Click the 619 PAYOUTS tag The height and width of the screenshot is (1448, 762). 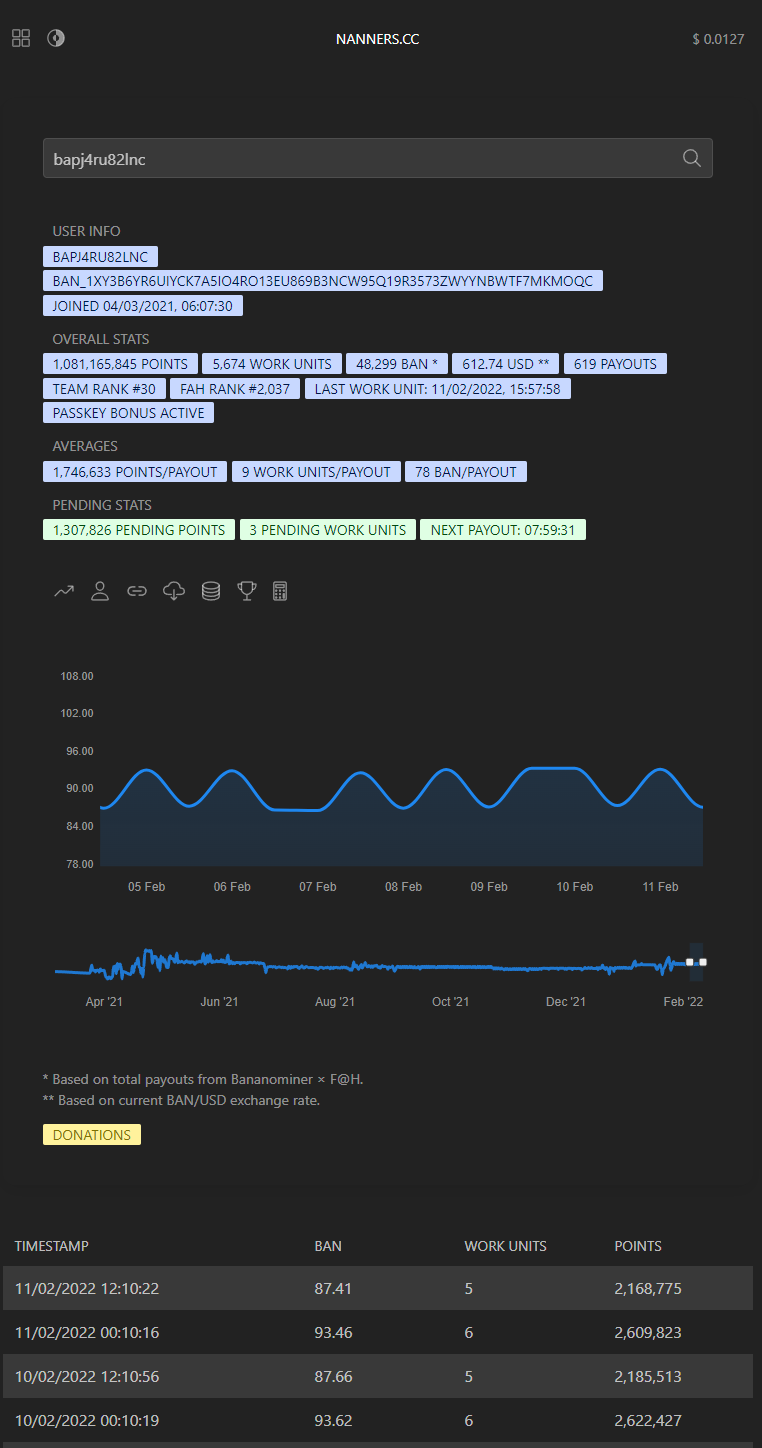(615, 364)
